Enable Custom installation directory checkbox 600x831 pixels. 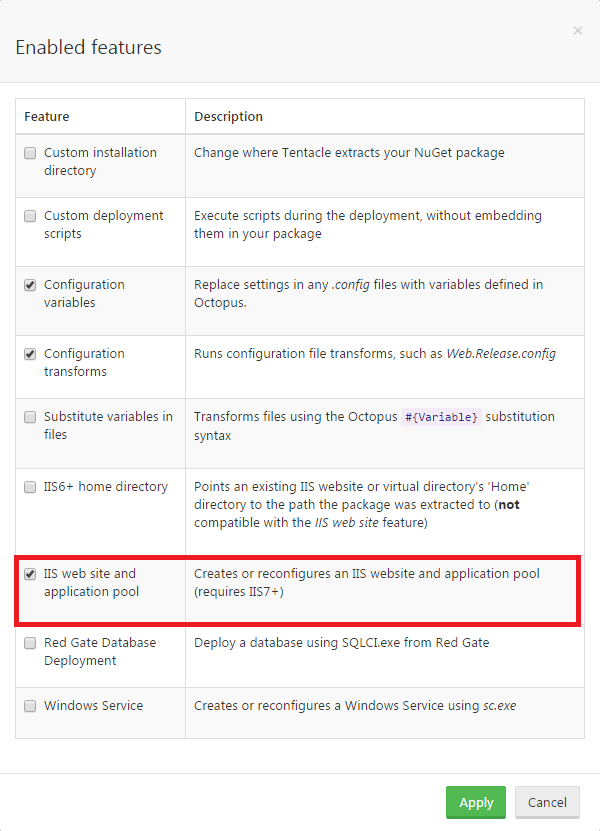[x=31, y=154]
